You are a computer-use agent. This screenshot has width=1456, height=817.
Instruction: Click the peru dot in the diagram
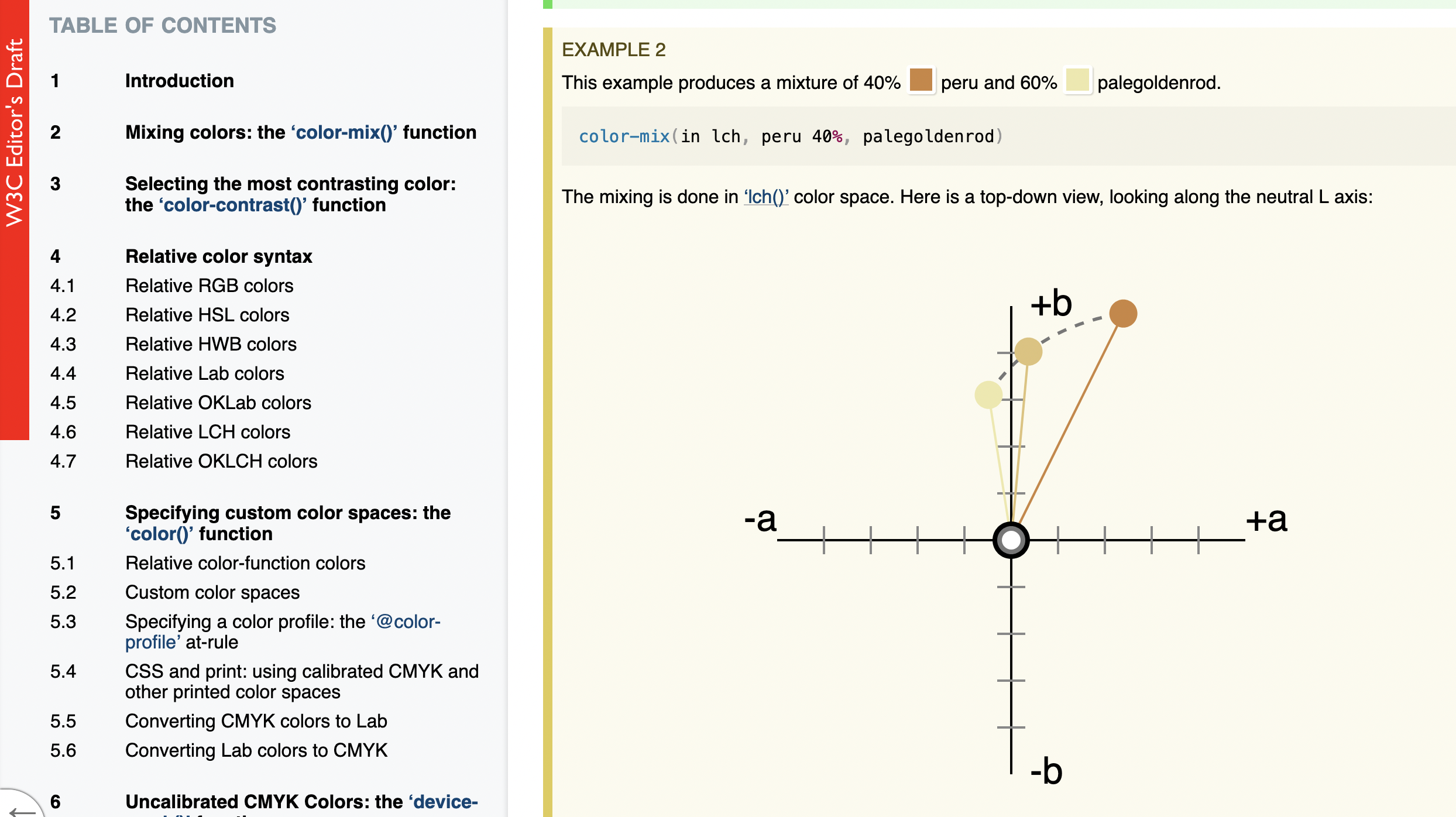click(1123, 314)
